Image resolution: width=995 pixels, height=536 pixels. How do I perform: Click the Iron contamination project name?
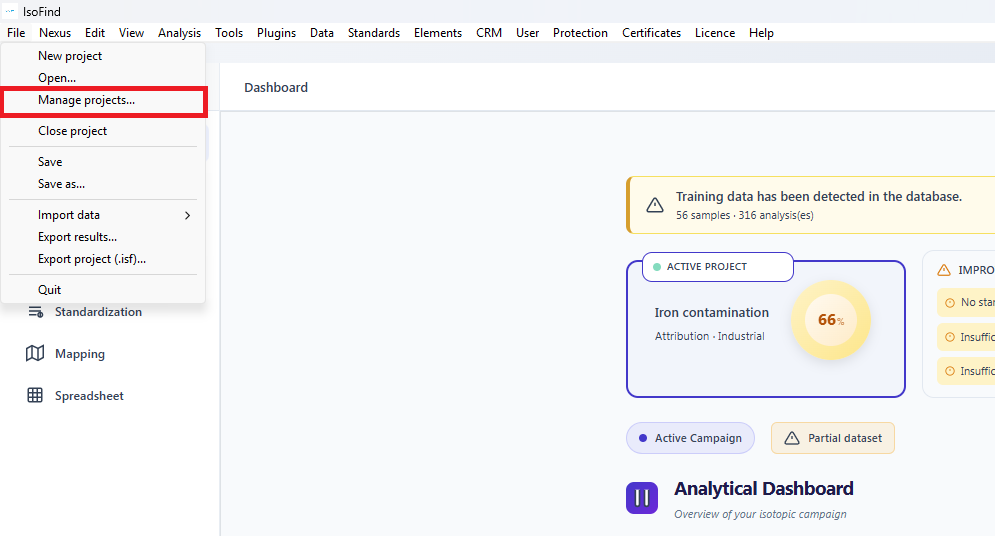point(711,313)
